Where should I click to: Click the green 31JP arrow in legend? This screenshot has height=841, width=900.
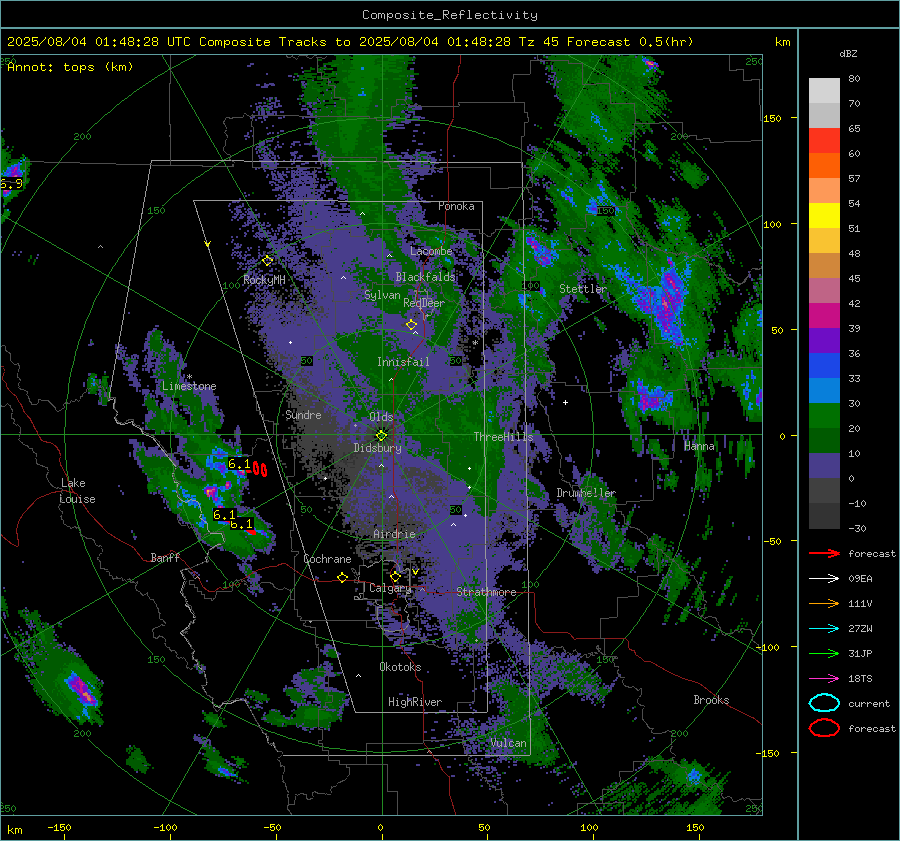coord(824,653)
